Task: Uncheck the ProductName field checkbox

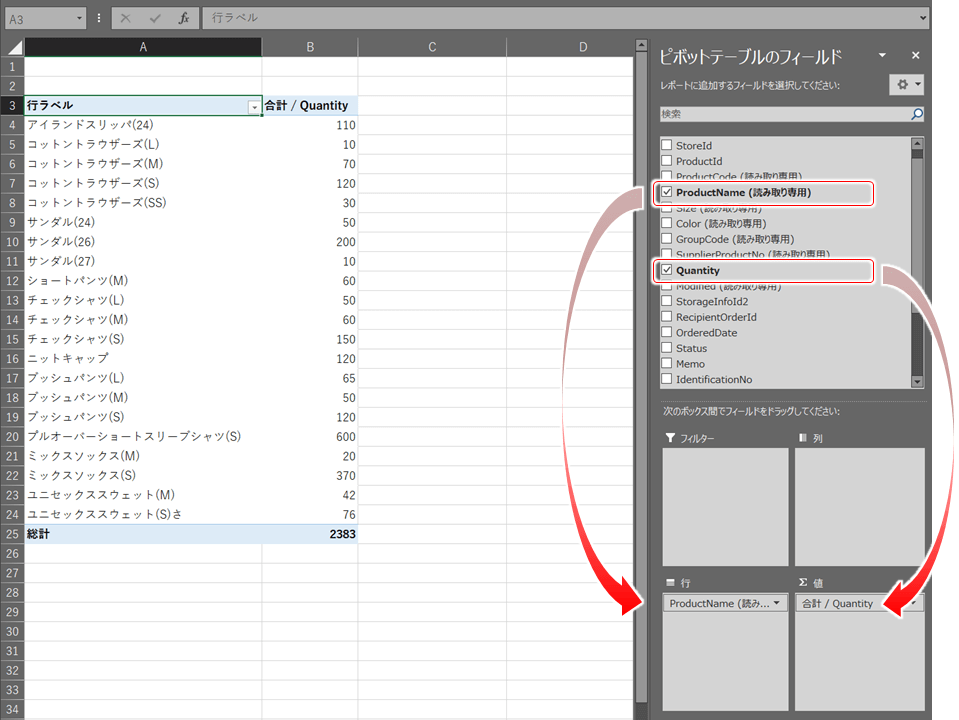Action: tap(667, 192)
